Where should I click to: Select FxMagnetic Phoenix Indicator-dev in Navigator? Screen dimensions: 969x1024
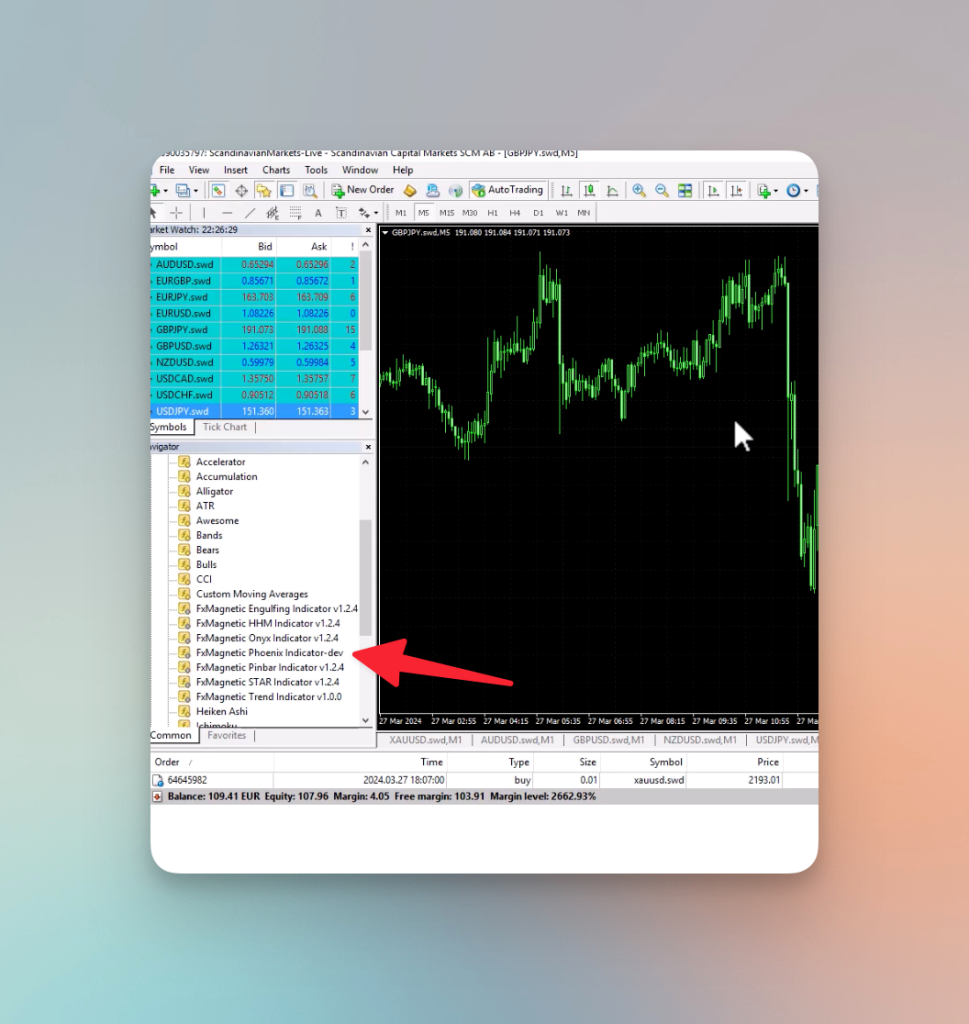[269, 652]
